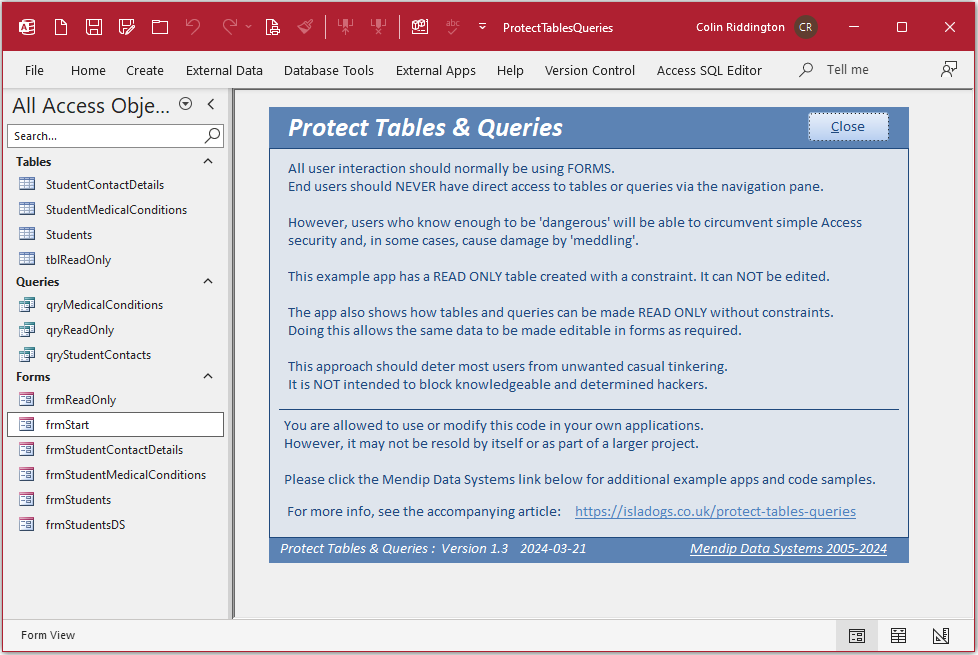978x655 pixels.
Task: Click the Tell me search field
Action: tap(848, 69)
